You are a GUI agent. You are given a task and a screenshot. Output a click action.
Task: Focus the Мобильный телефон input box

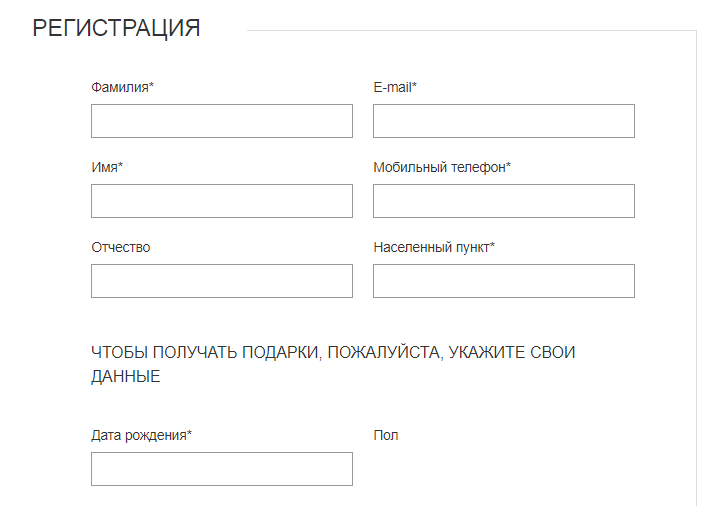click(503, 201)
